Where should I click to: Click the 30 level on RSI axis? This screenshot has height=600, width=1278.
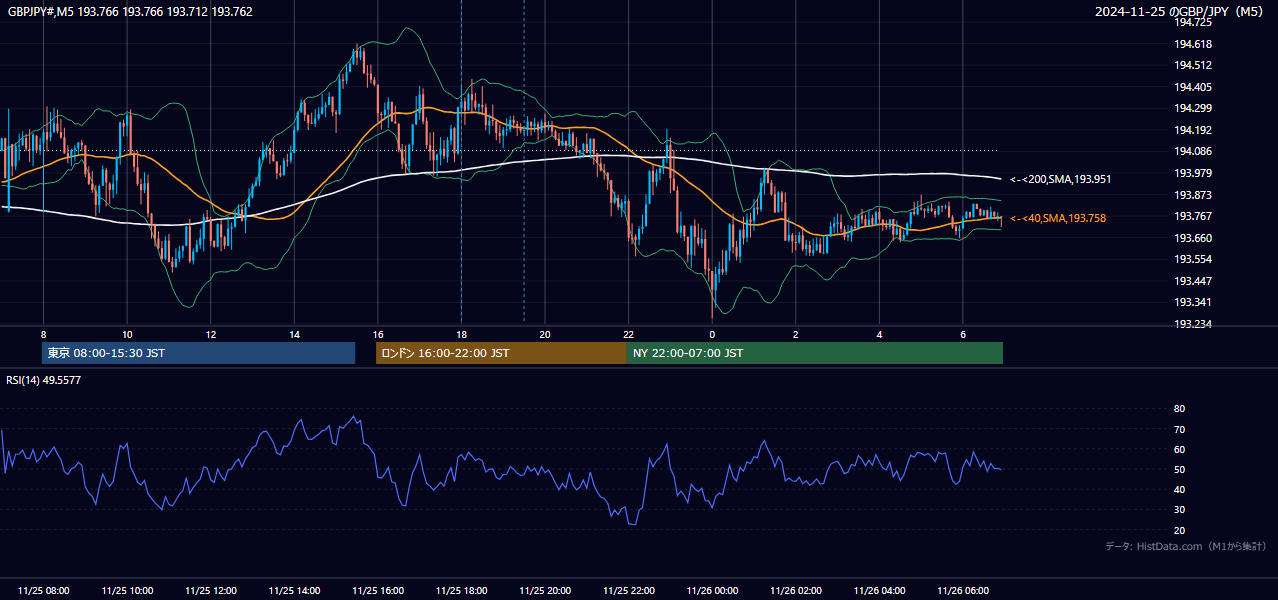coord(1179,510)
